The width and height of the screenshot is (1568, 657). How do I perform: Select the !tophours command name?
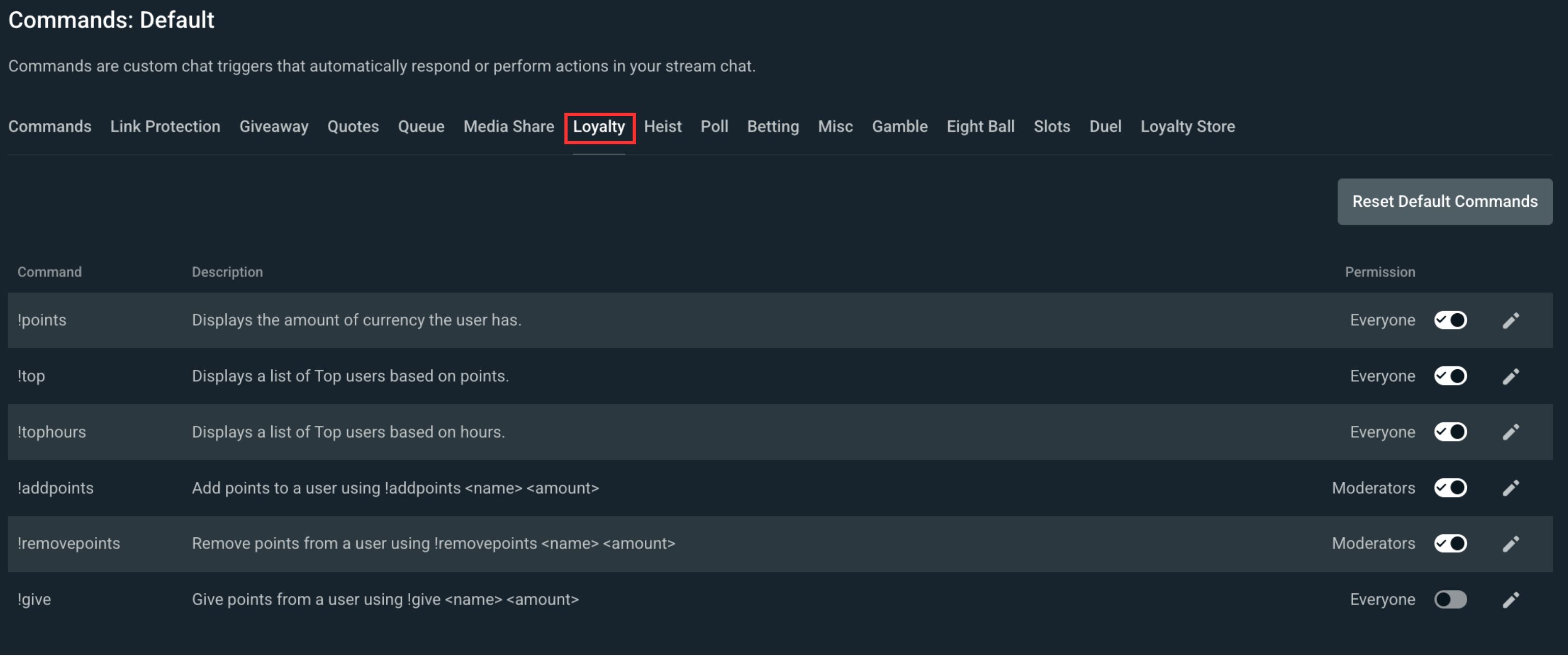[52, 432]
